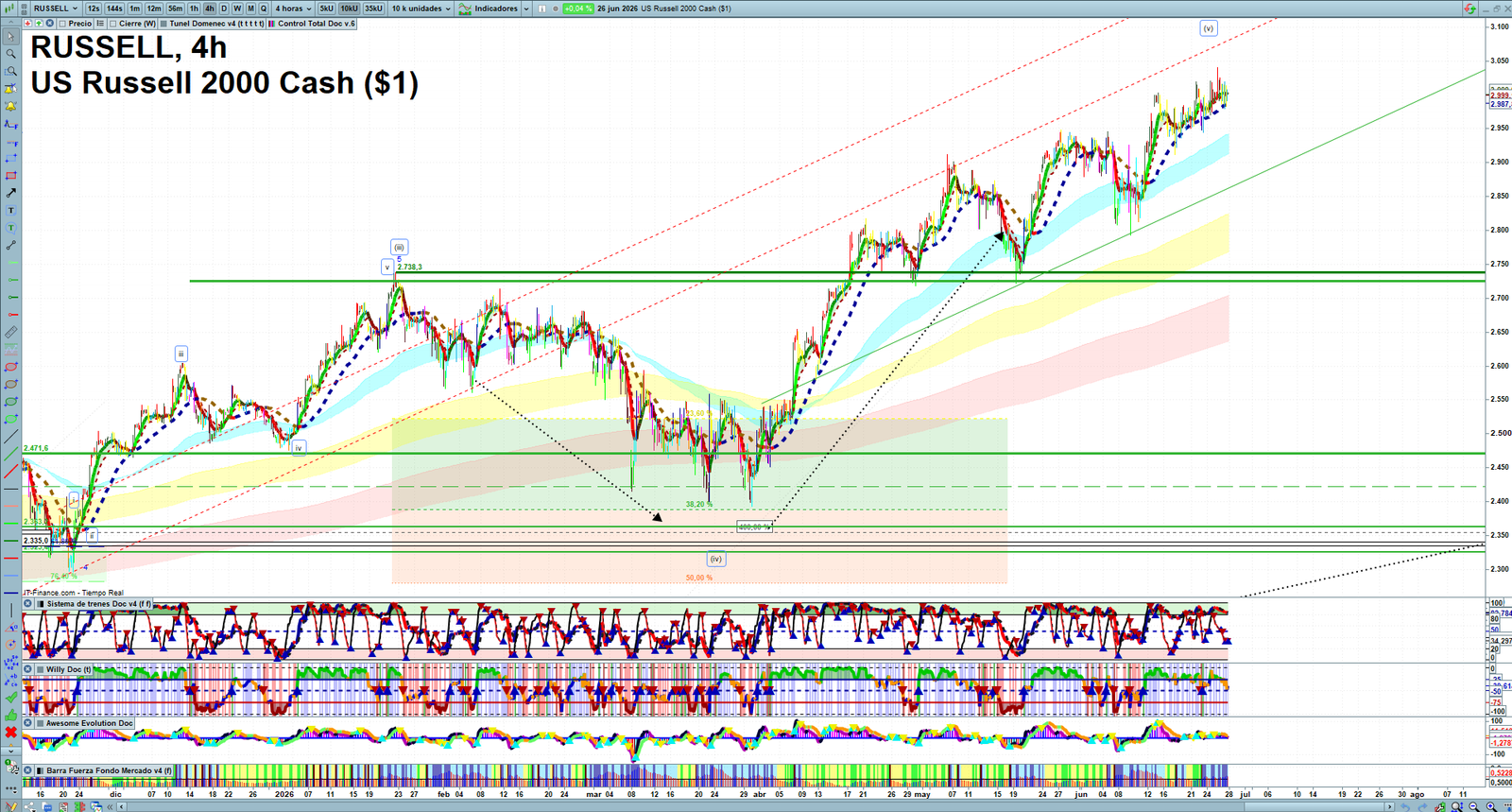Viewport: 1512px width, 812px height.
Task: Click the share icon in bottom bar
Action: pos(28,806)
